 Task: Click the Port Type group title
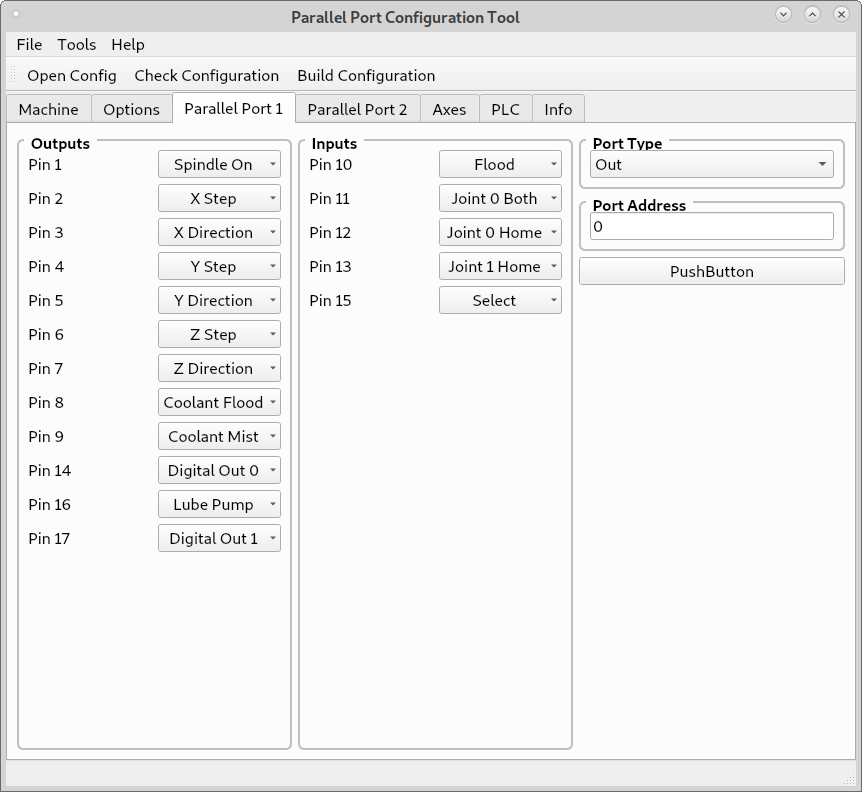coord(627,143)
